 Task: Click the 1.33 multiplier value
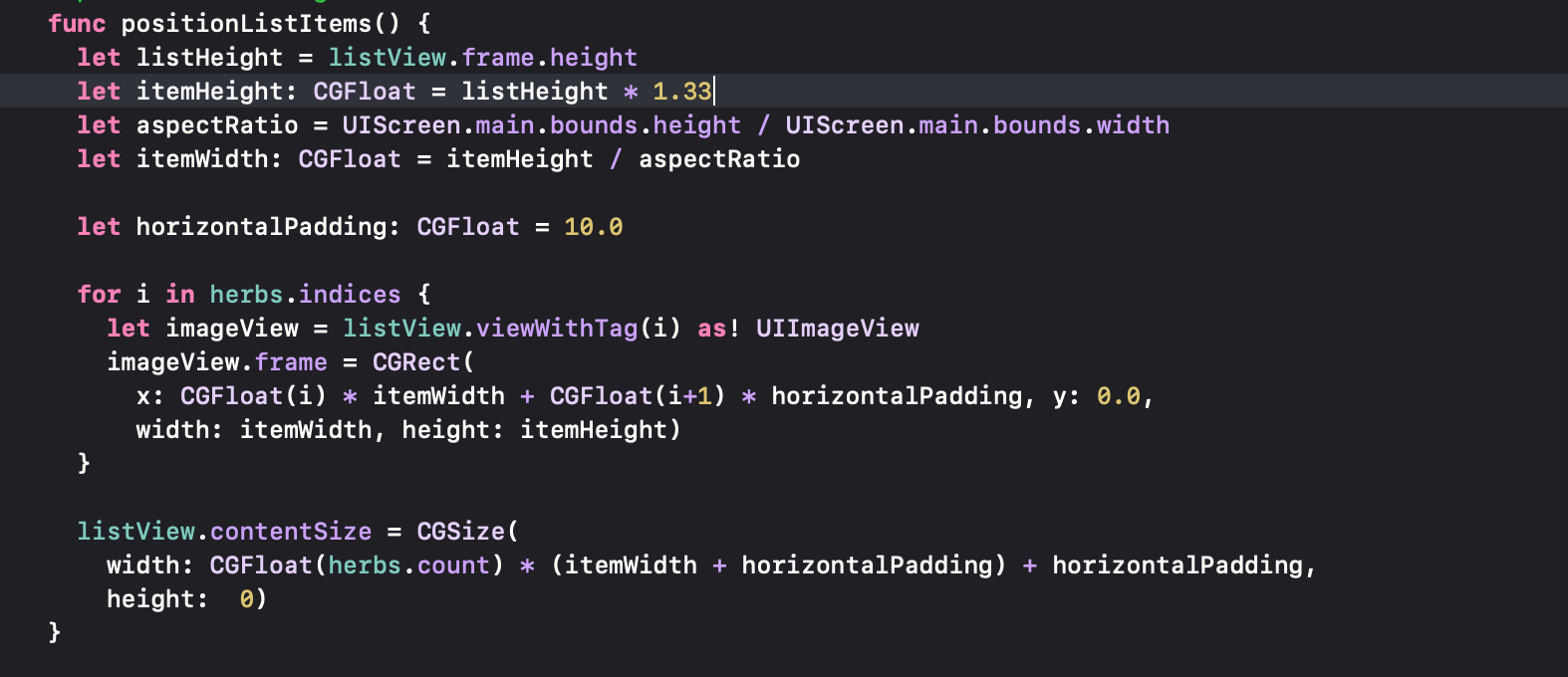click(x=682, y=92)
